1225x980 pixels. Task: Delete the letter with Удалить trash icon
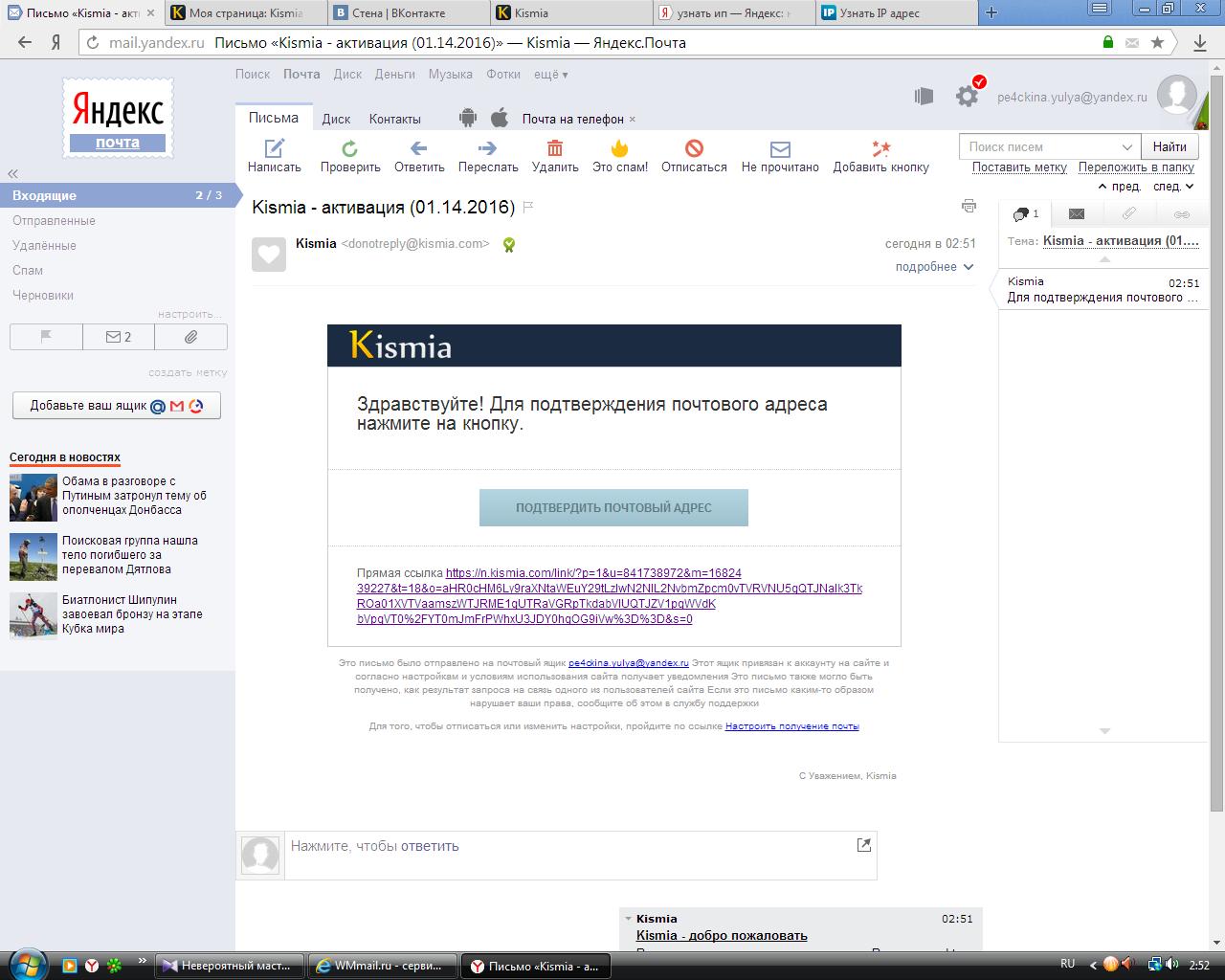coord(555,147)
